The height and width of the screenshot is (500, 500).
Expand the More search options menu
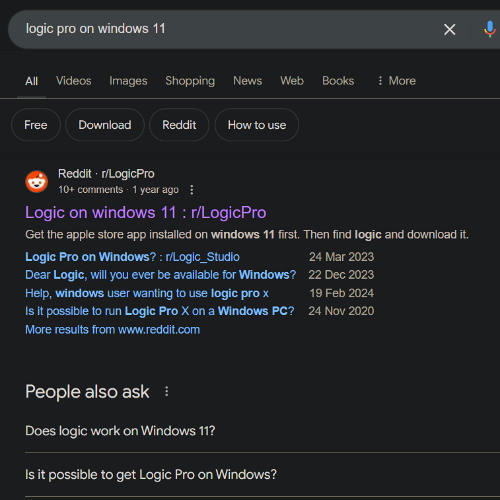[x=396, y=81]
